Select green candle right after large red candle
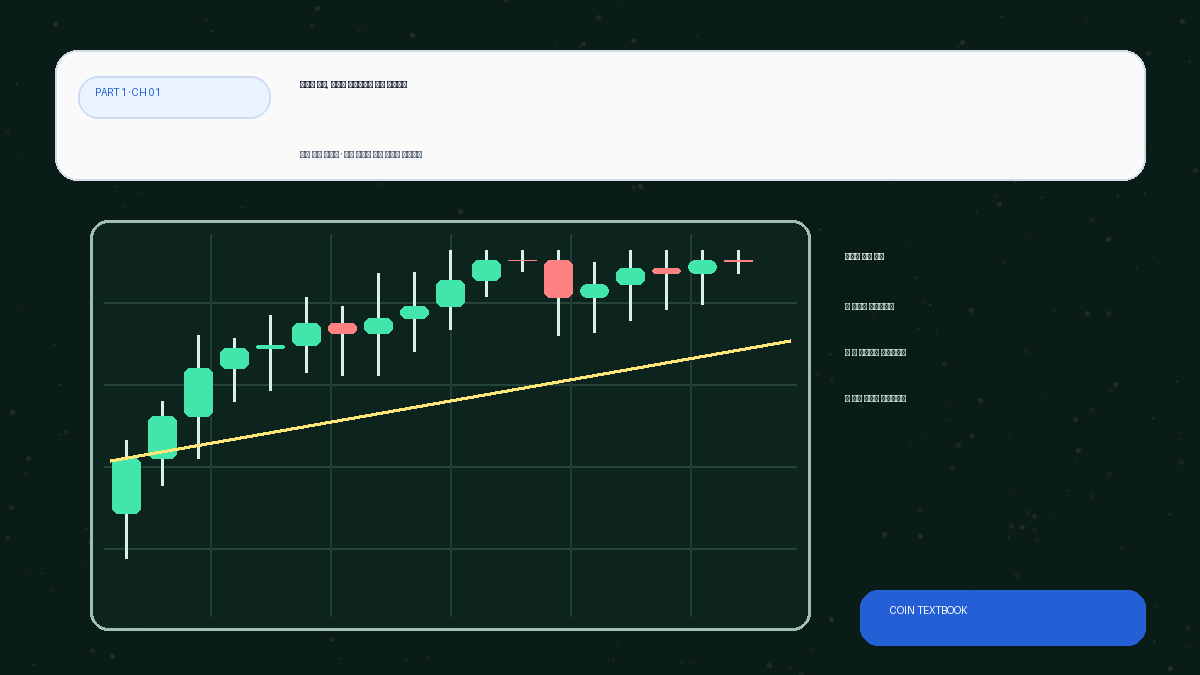Viewport: 1200px width, 675px height. click(x=594, y=291)
